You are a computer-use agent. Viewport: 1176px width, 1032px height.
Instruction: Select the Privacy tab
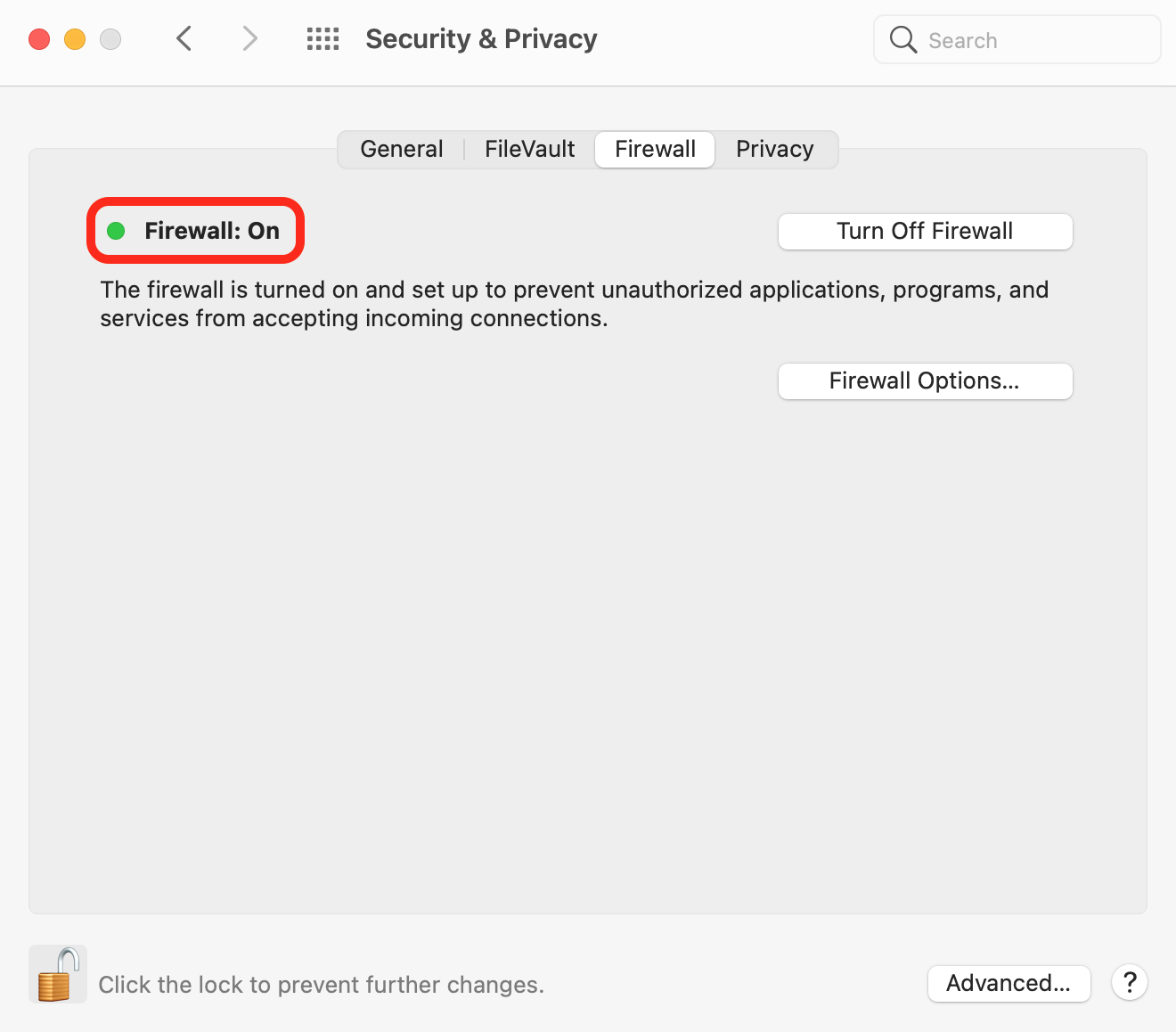click(774, 149)
